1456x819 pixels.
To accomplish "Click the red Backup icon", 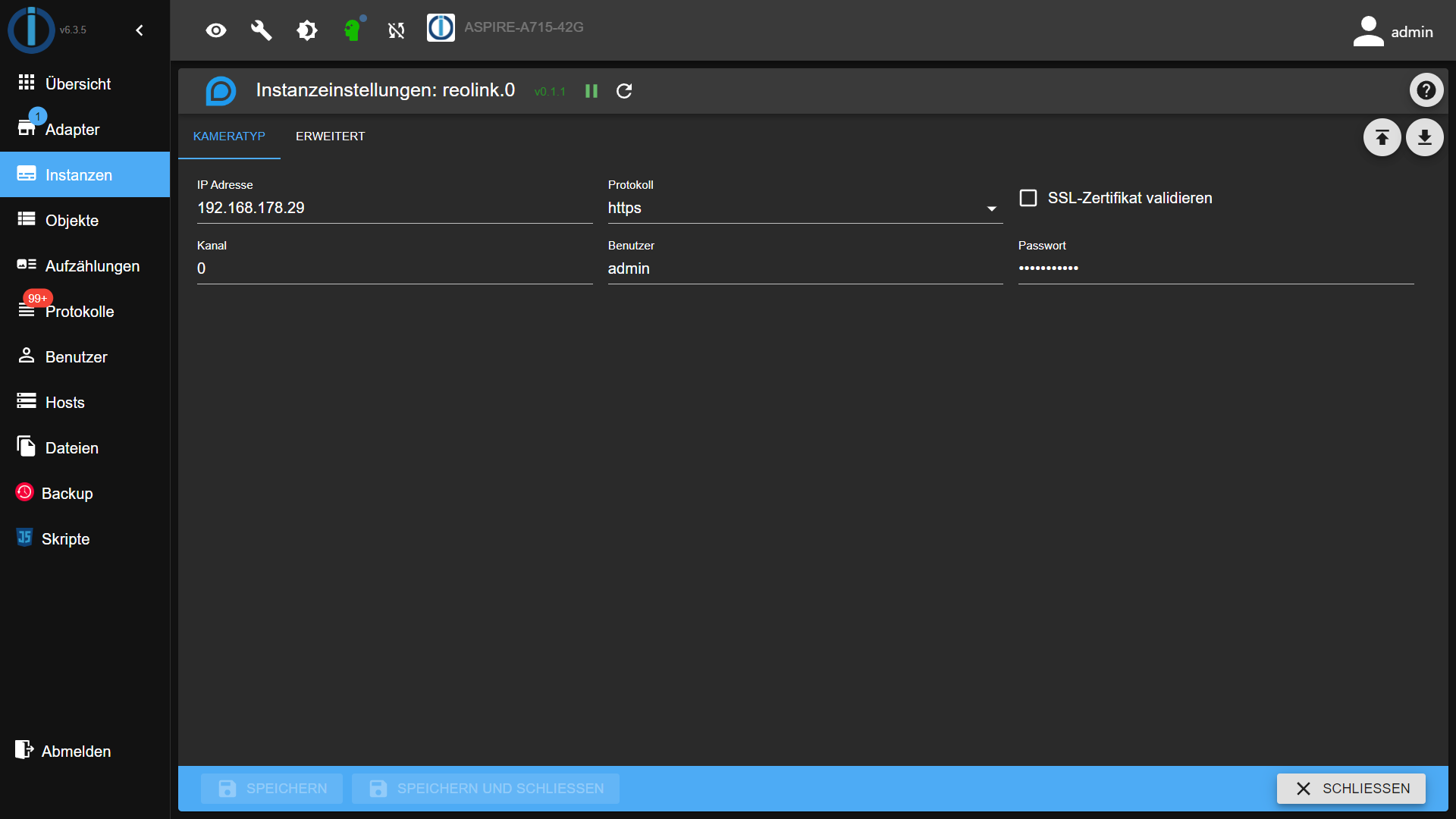I will click(x=25, y=492).
